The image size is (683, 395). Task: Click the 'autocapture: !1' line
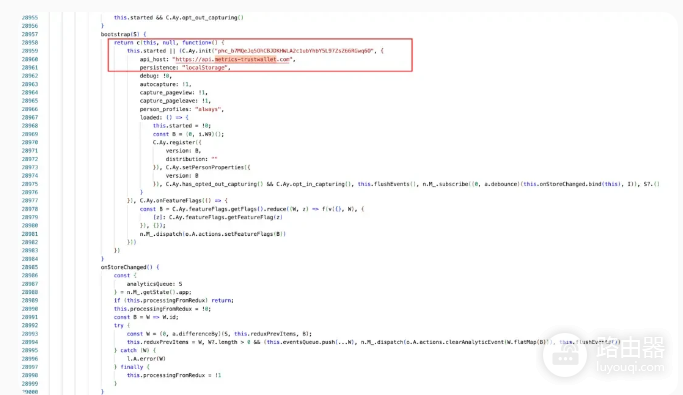[x=165, y=84]
